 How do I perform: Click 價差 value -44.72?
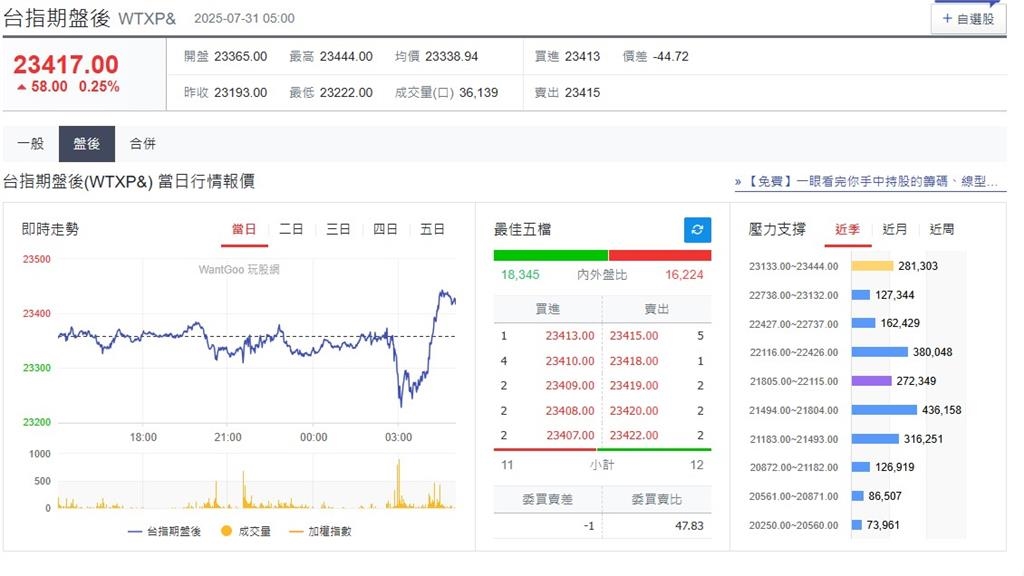[671, 57]
